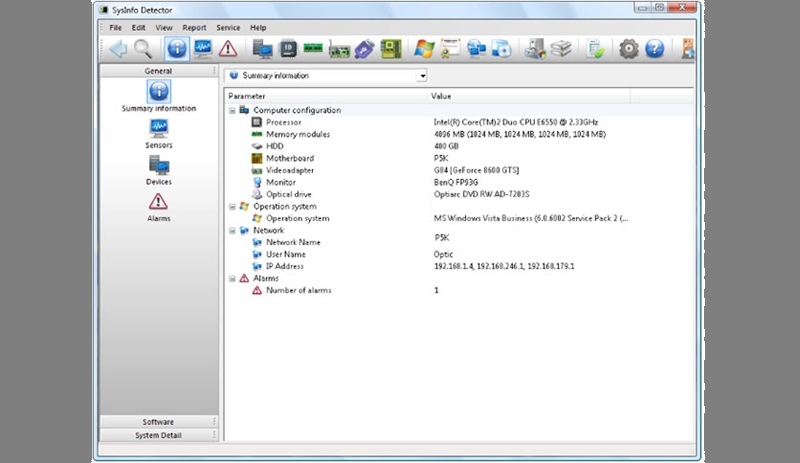The height and width of the screenshot is (463, 800).
Task: Select the Monitor row
Action: click(x=459, y=182)
